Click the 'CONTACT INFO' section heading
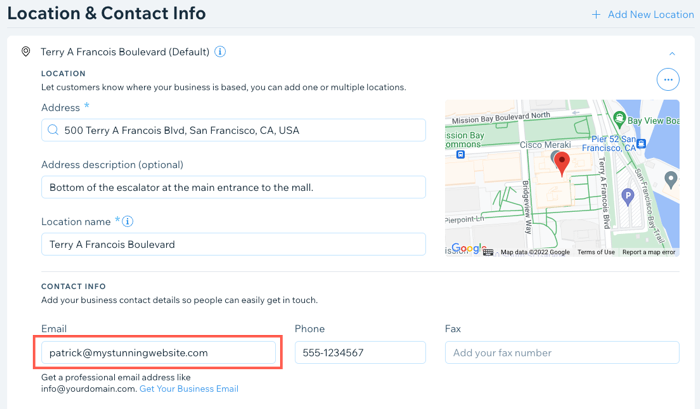Screen dimensions: 700x409 click(x=73, y=286)
